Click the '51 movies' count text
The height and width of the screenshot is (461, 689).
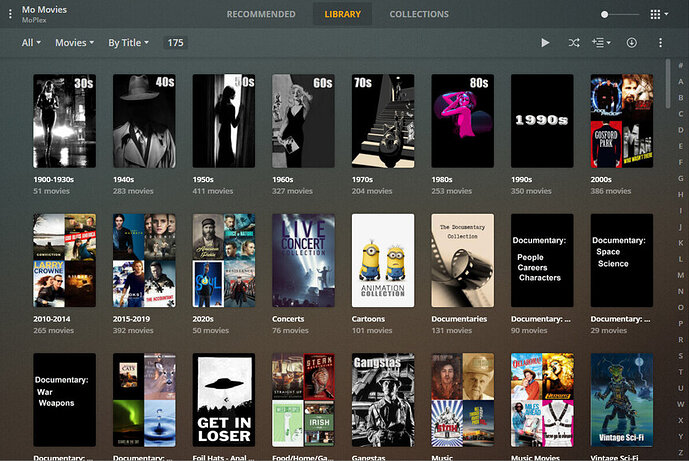51,191
